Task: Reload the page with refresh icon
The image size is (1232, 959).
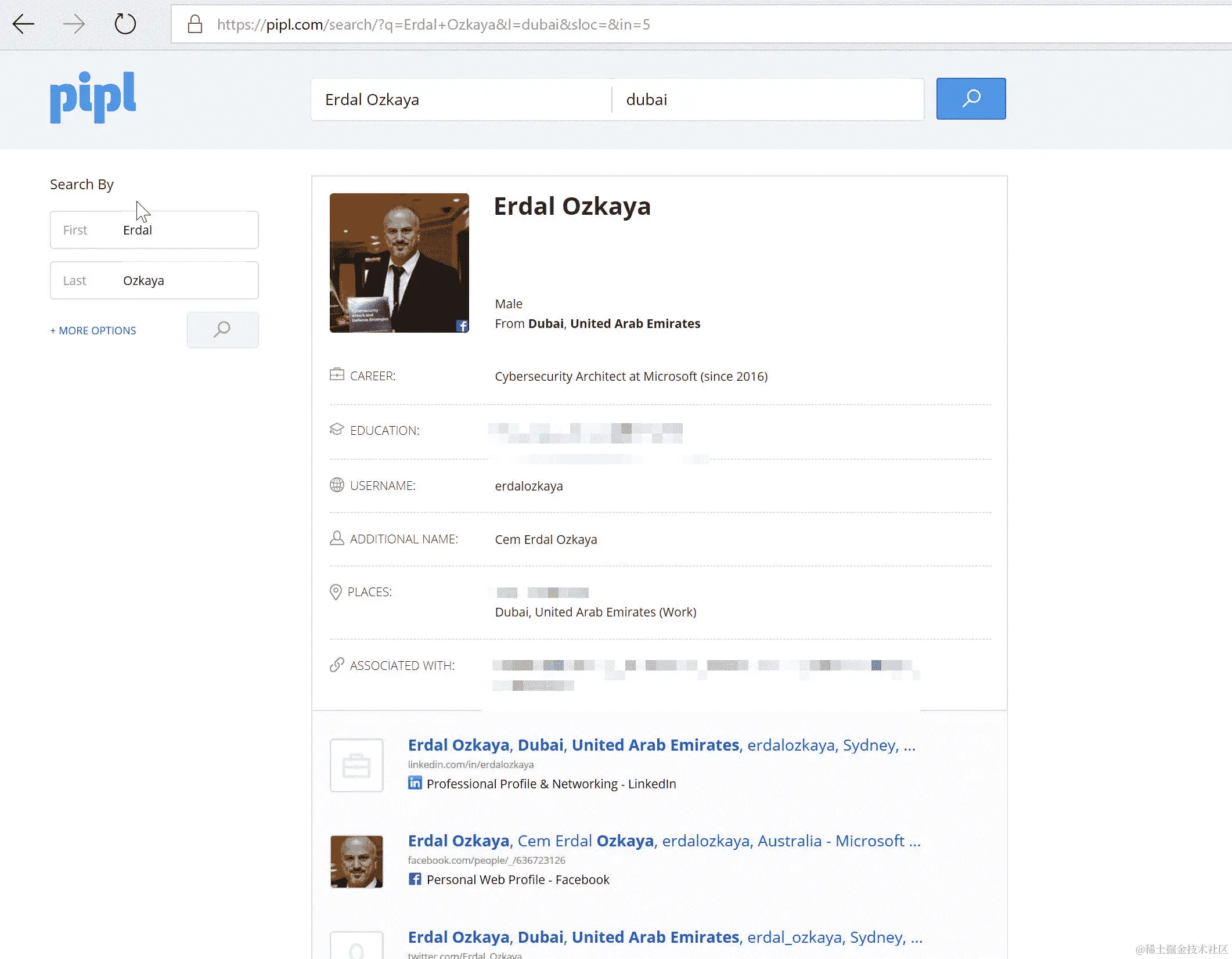Action: pos(125,24)
